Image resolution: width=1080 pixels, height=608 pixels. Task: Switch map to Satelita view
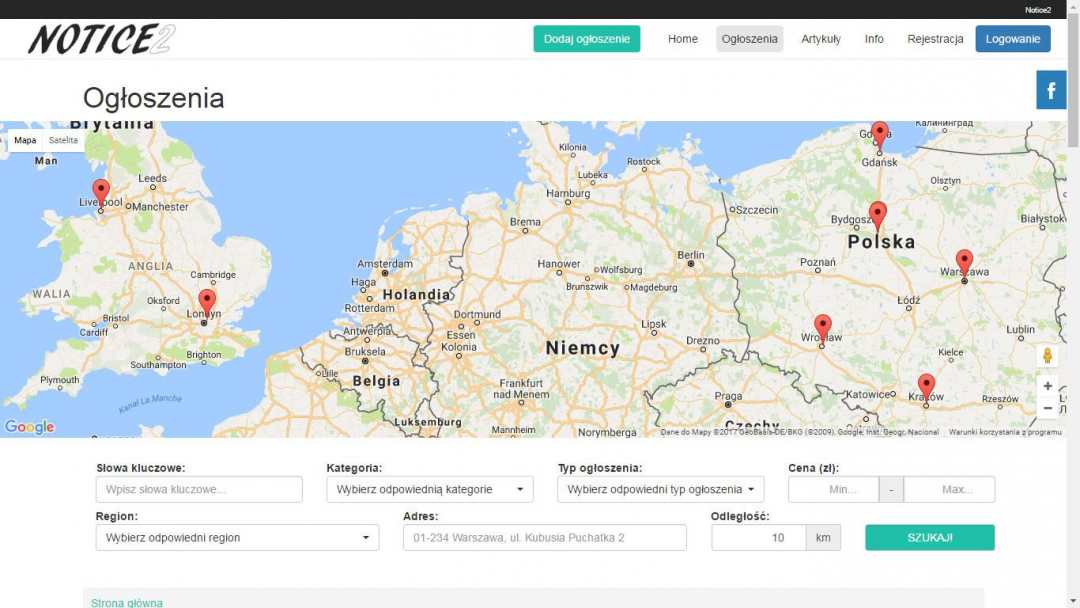63,141
